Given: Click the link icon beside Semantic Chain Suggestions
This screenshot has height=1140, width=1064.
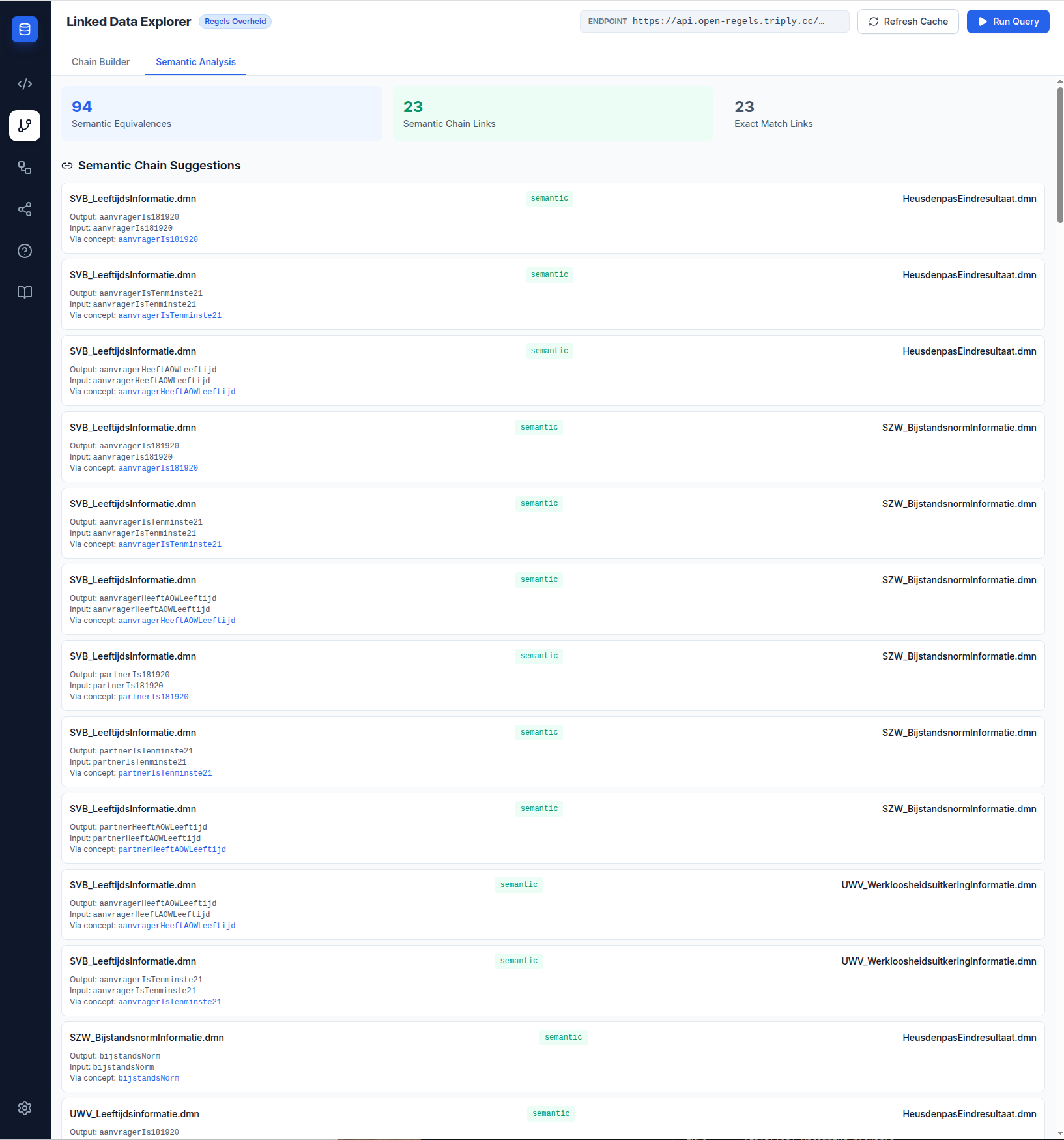Looking at the screenshot, I should point(67,165).
